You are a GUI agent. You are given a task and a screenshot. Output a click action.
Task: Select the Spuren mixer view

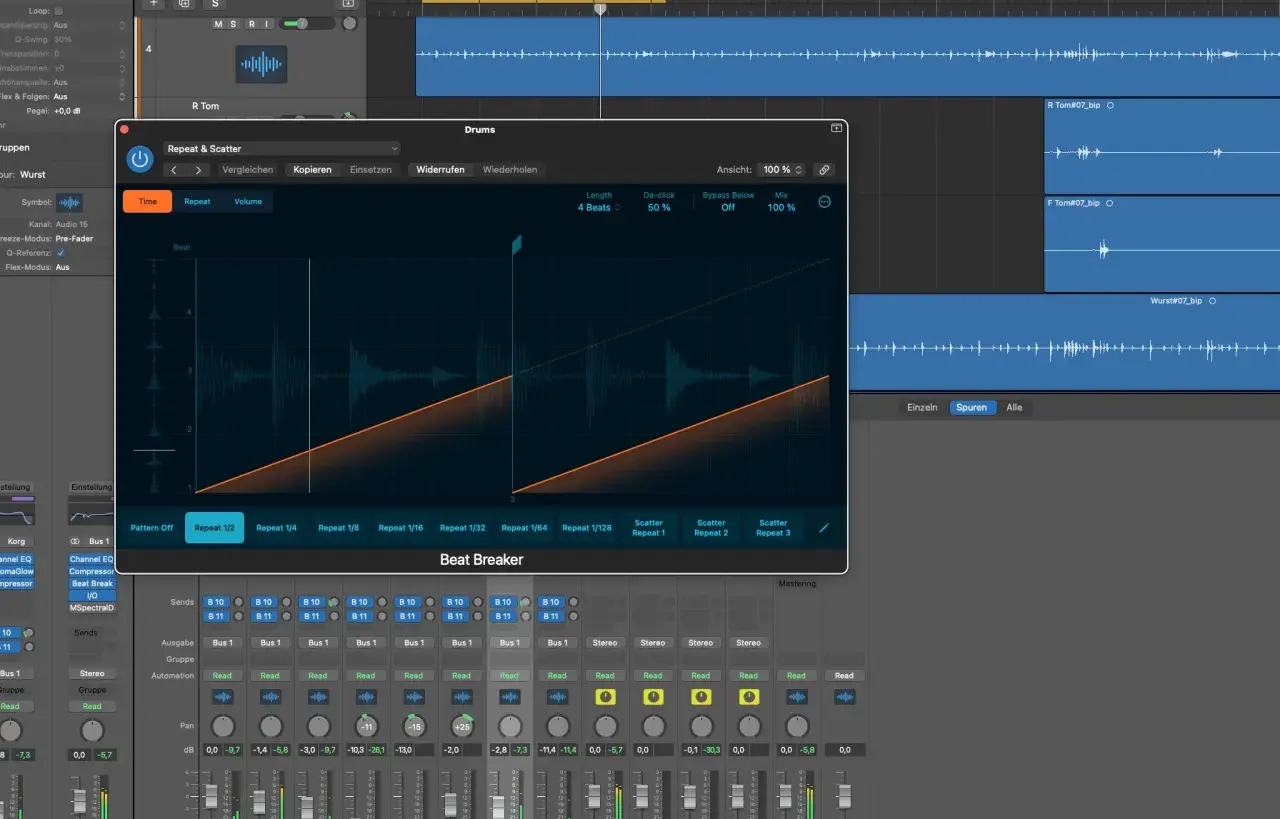tap(971, 408)
